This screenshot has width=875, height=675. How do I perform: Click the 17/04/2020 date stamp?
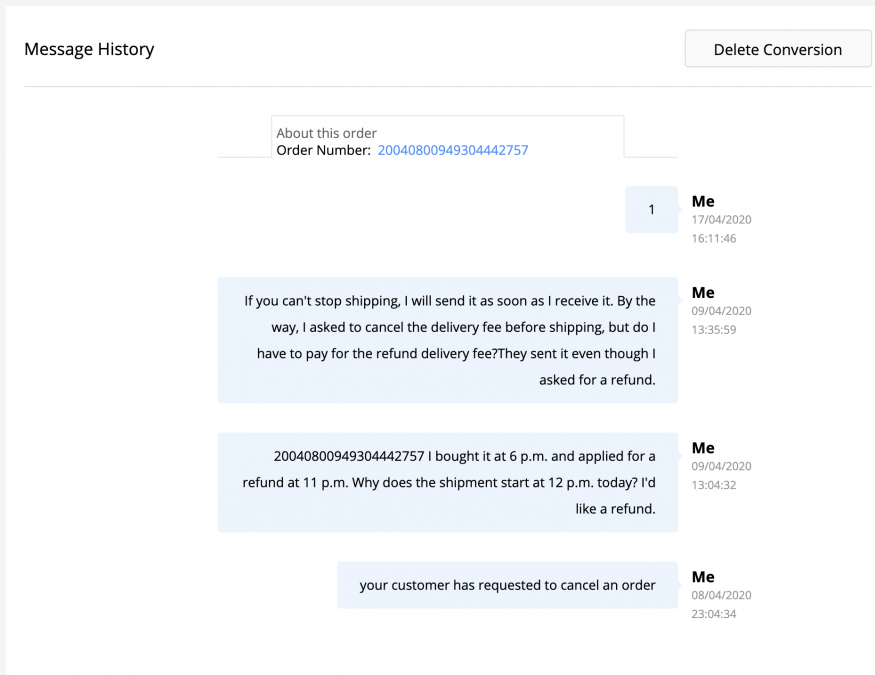[x=721, y=220]
